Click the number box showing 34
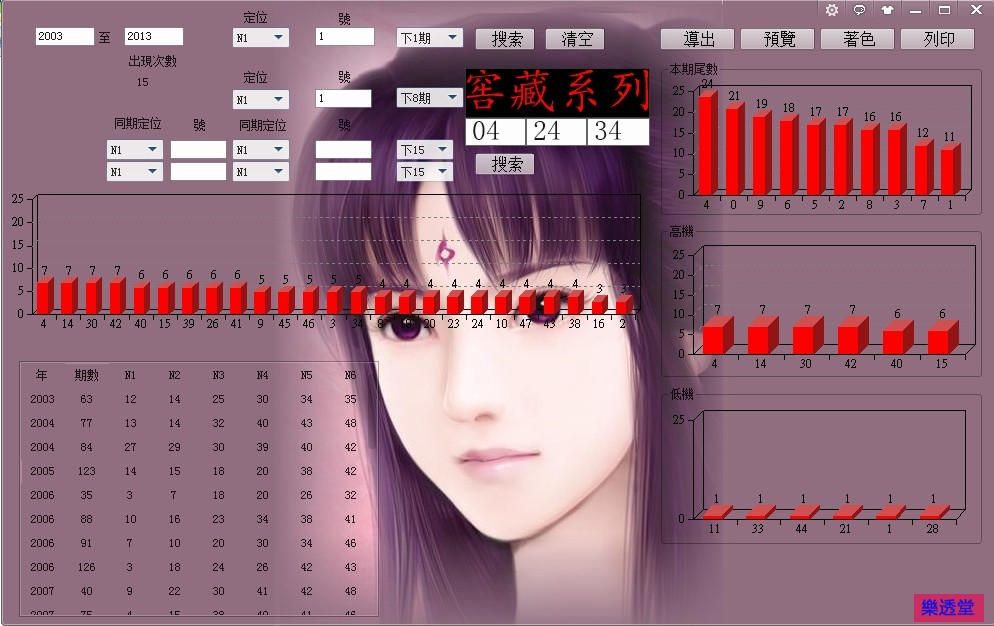The image size is (994, 626). pyautogui.click(x=617, y=131)
